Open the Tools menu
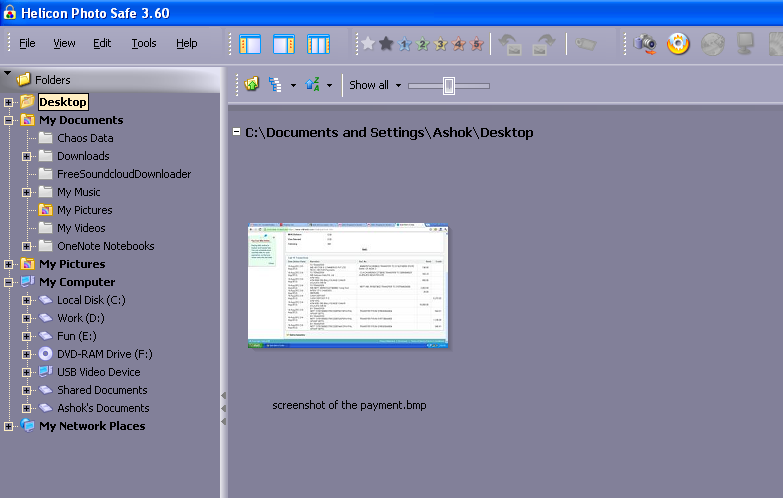 pyautogui.click(x=144, y=44)
